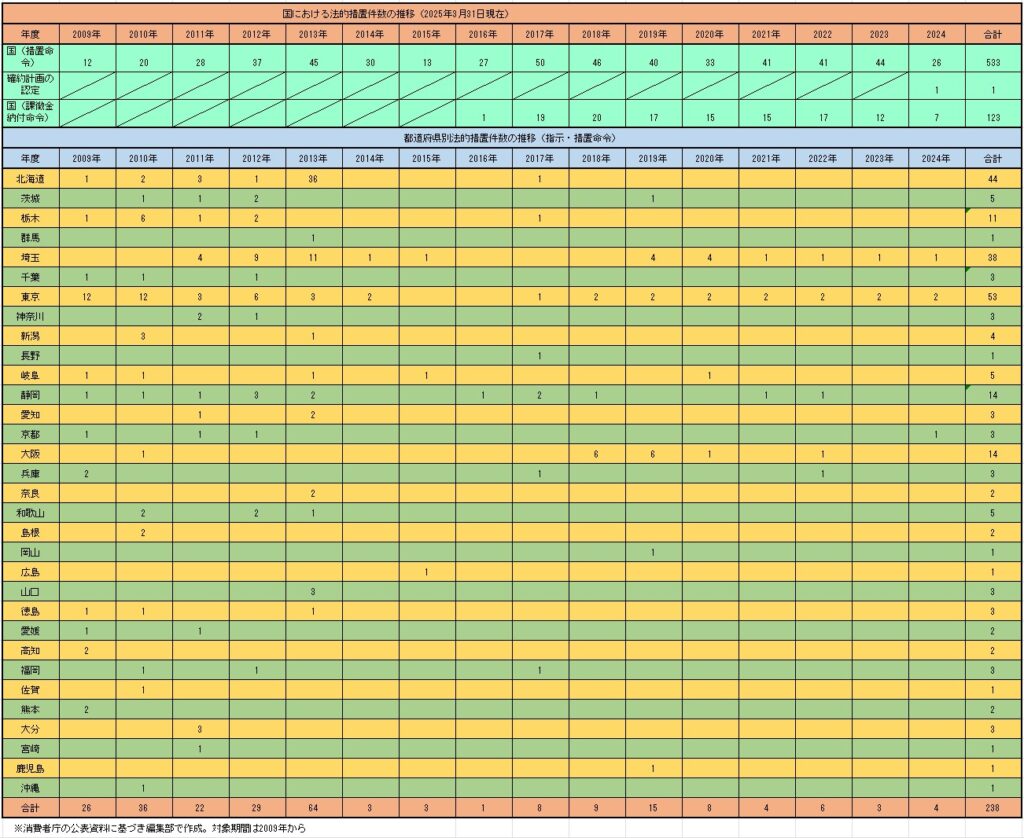This screenshot has width=1024, height=838.
Task: Click the bottom 合計 row label
Action: pyautogui.click(x=30, y=807)
